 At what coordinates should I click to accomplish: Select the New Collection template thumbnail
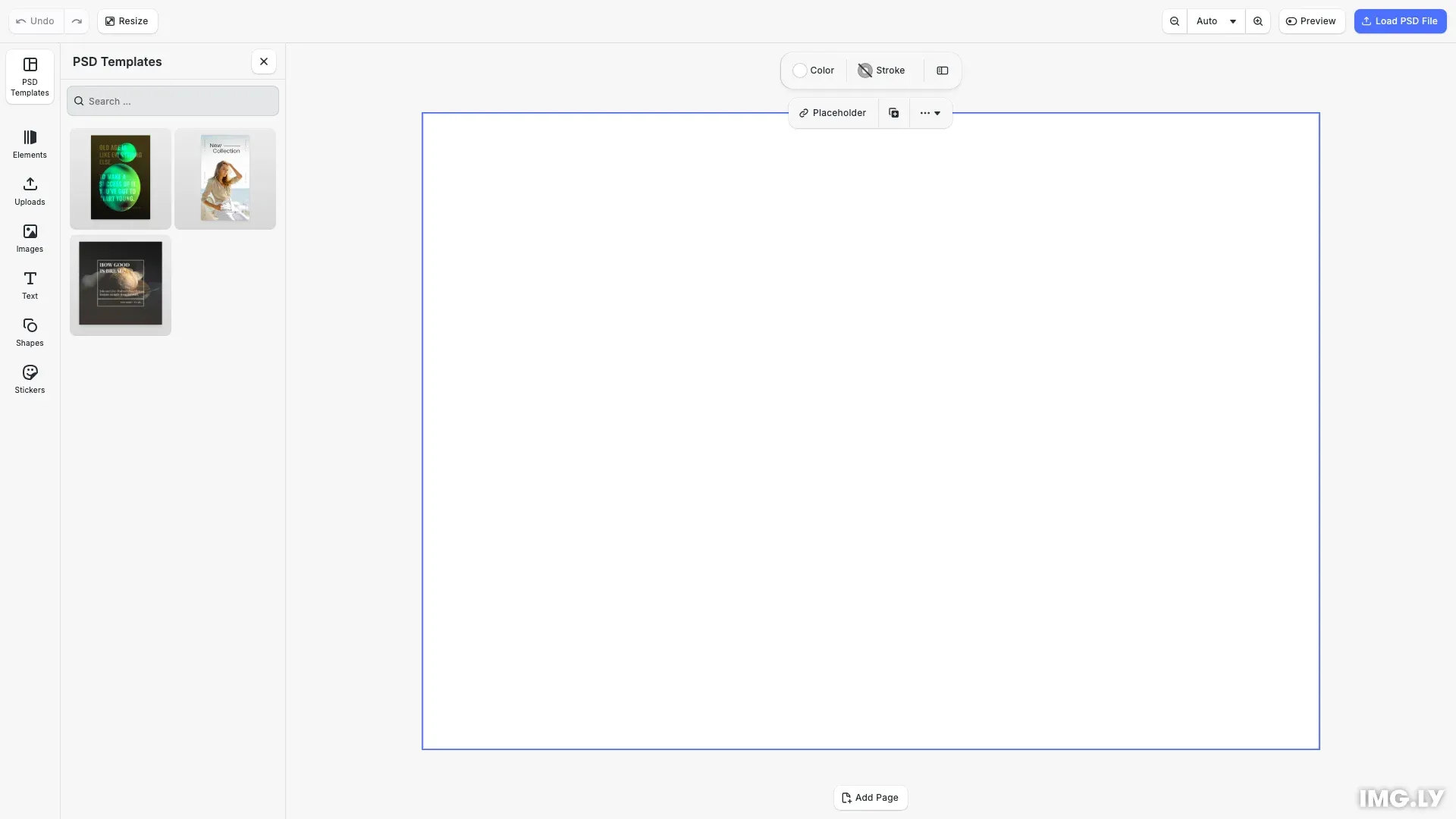[x=225, y=179]
